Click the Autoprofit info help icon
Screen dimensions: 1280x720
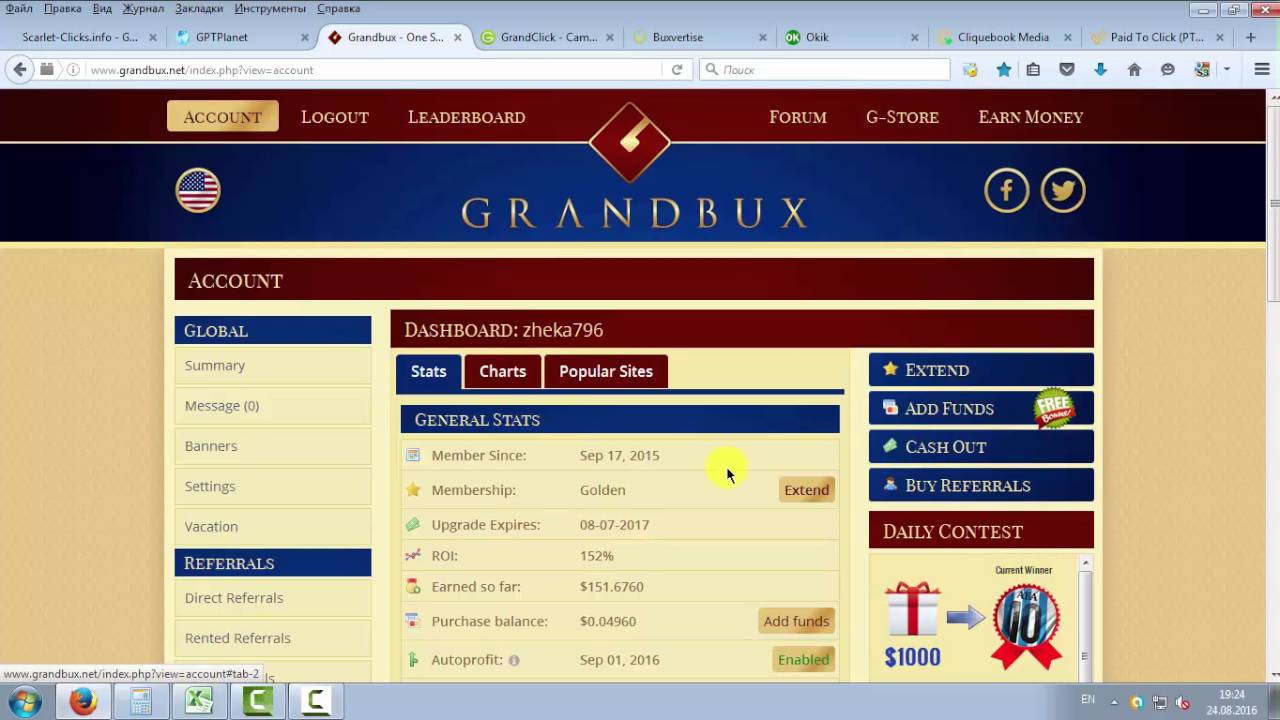click(514, 660)
